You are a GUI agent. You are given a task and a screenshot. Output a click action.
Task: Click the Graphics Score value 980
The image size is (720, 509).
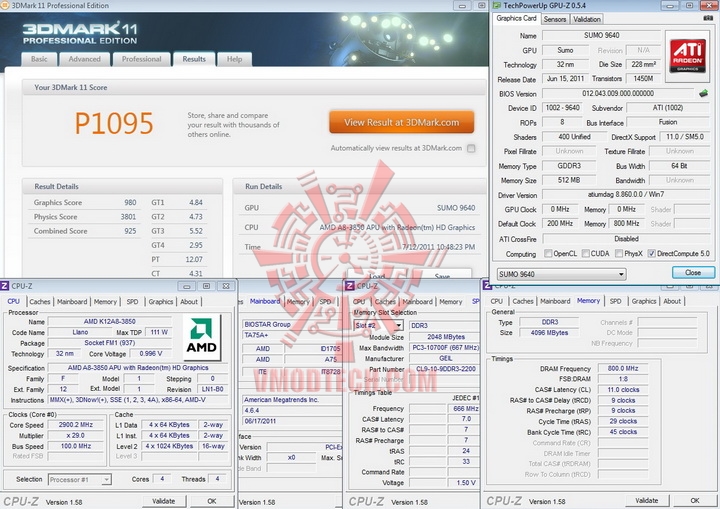(x=130, y=203)
